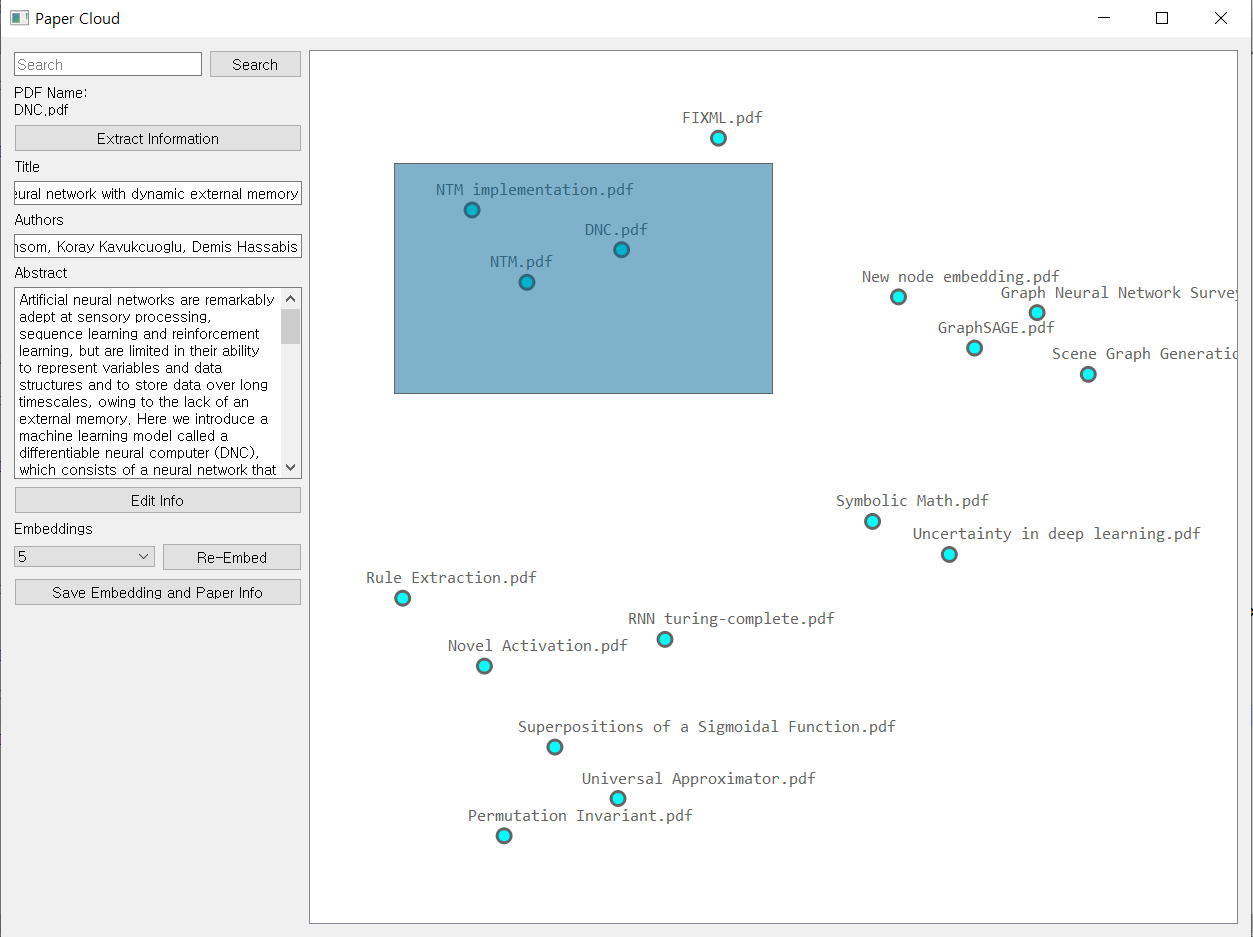This screenshot has width=1253, height=937.
Task: Click the Title text field
Action: pyautogui.click(x=158, y=193)
